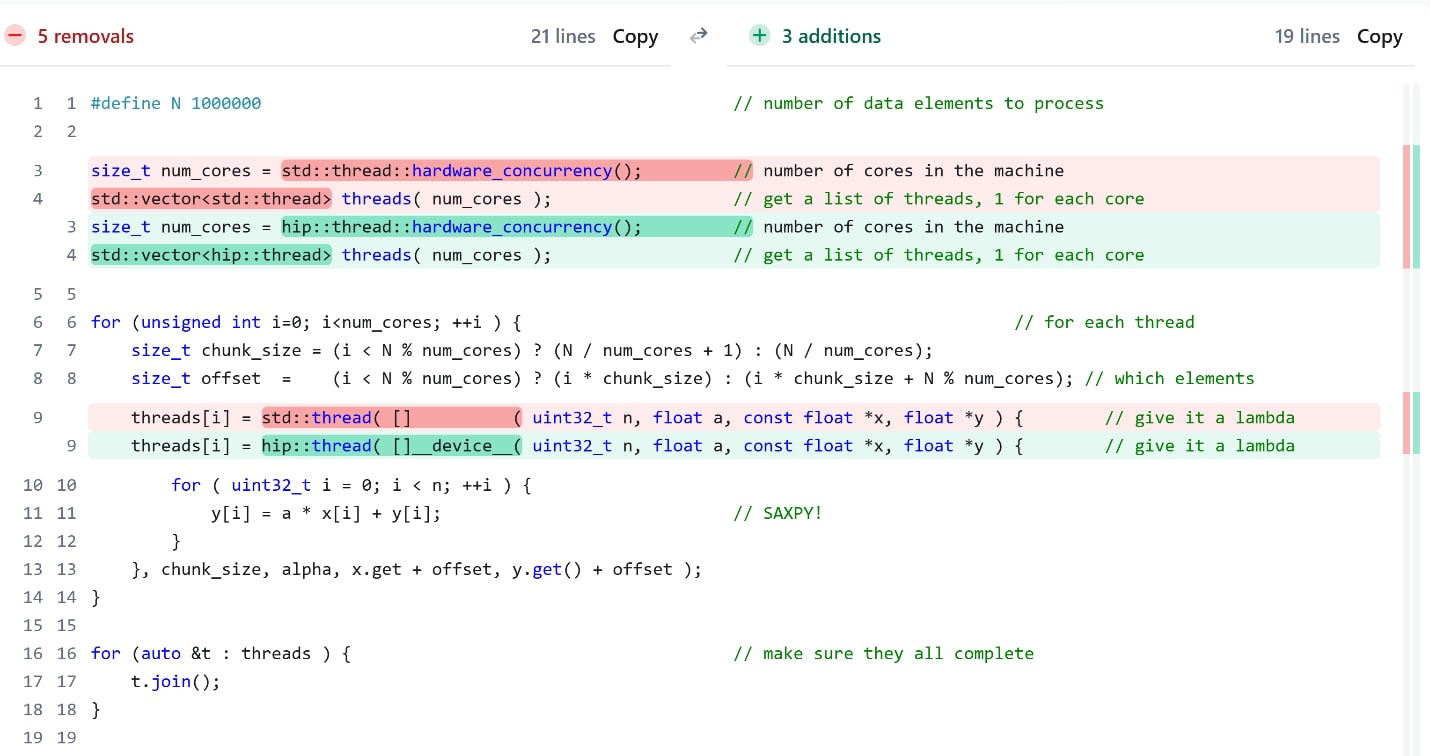Click line number 9 in the left gutter

pos(37,417)
